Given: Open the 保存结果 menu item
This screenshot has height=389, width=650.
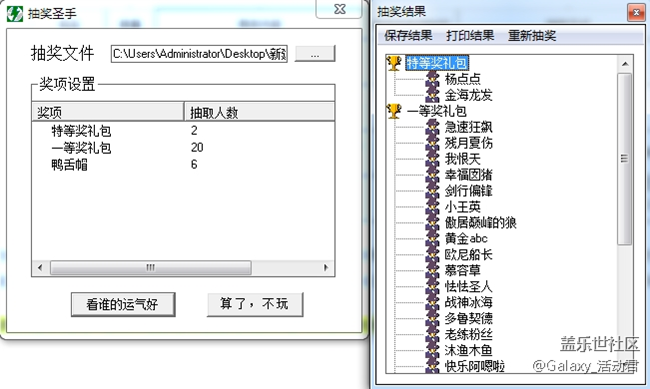Looking at the screenshot, I should coord(408,36).
